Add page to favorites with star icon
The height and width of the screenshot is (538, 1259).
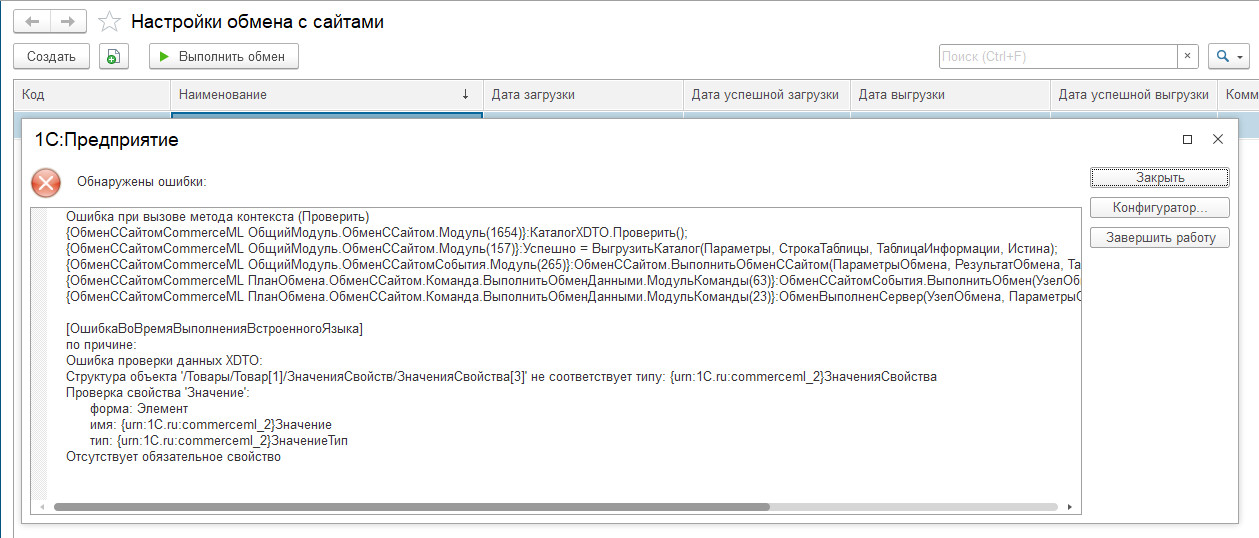point(110,22)
